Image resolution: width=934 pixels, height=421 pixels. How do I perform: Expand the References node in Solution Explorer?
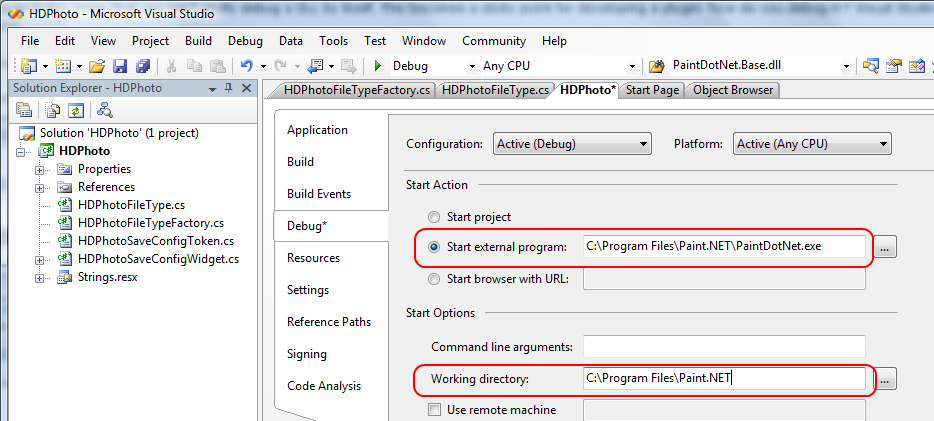[x=40, y=188]
